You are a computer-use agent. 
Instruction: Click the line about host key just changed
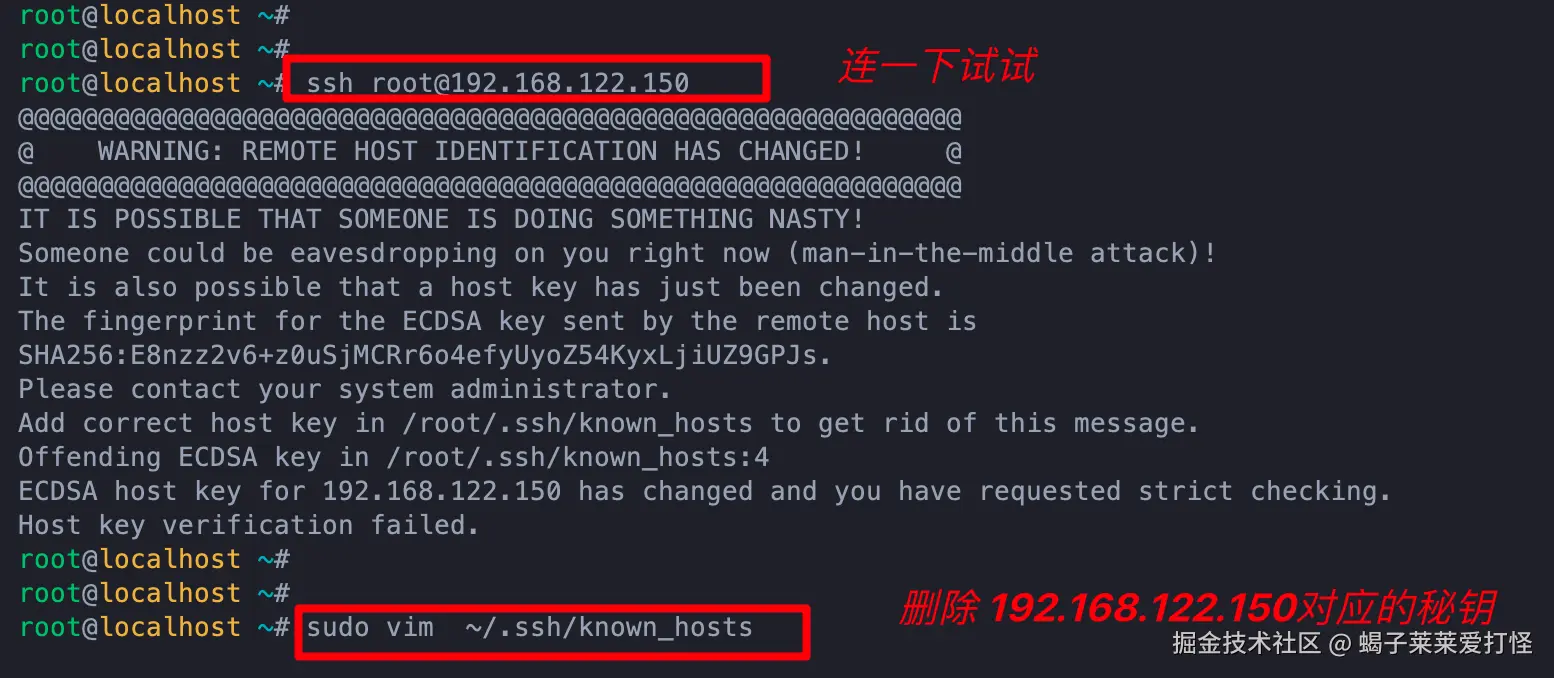481,288
